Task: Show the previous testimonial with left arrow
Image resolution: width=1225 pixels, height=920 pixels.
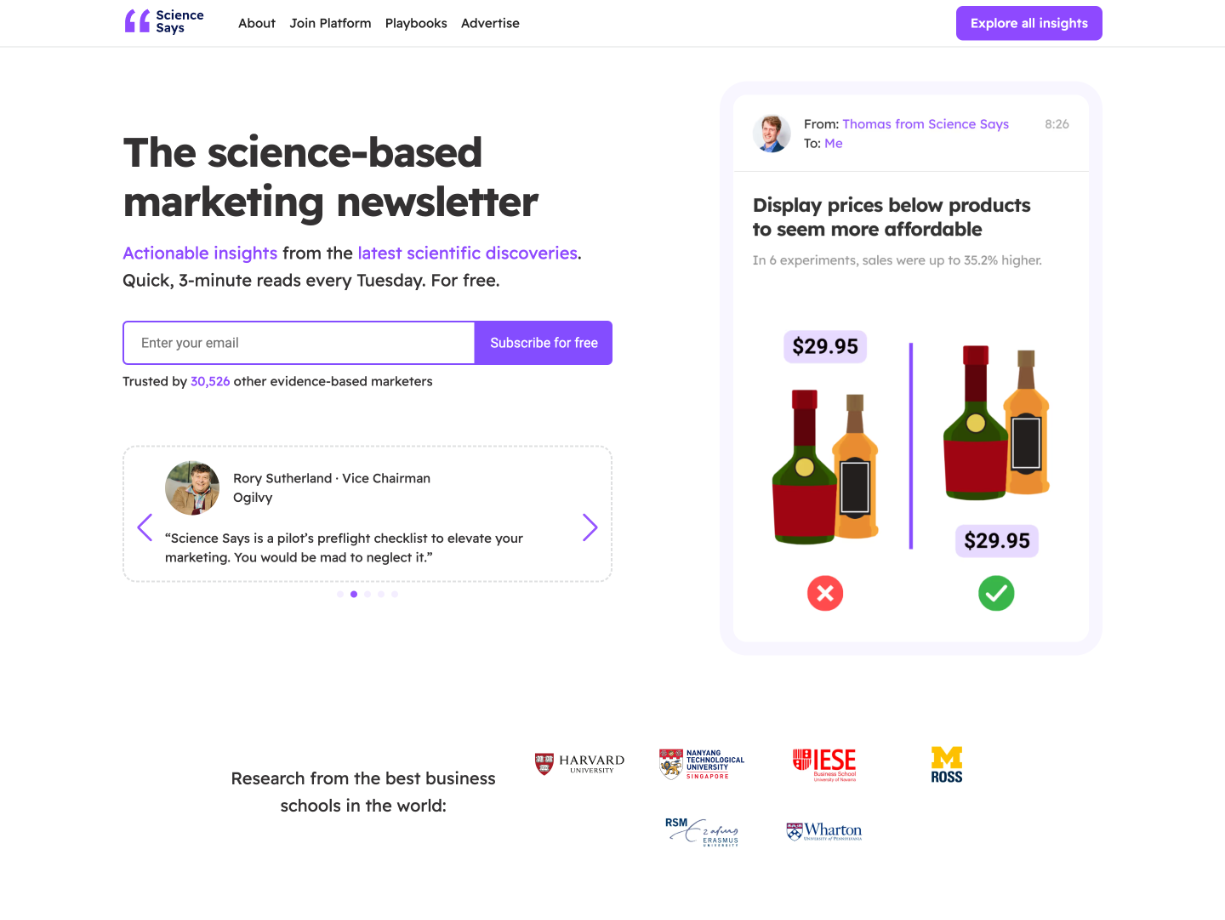Action: 145,527
